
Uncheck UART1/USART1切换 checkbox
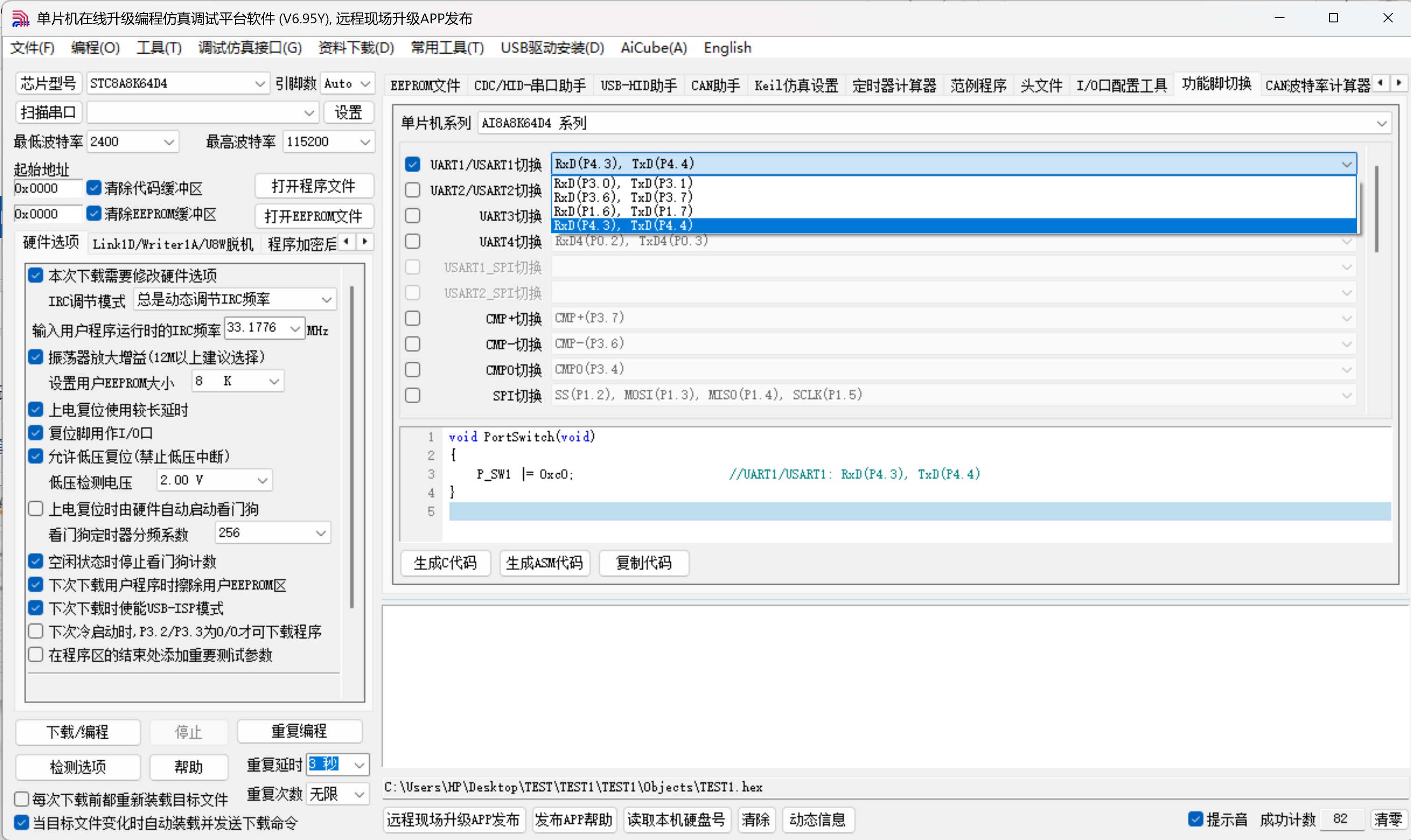[x=413, y=164]
